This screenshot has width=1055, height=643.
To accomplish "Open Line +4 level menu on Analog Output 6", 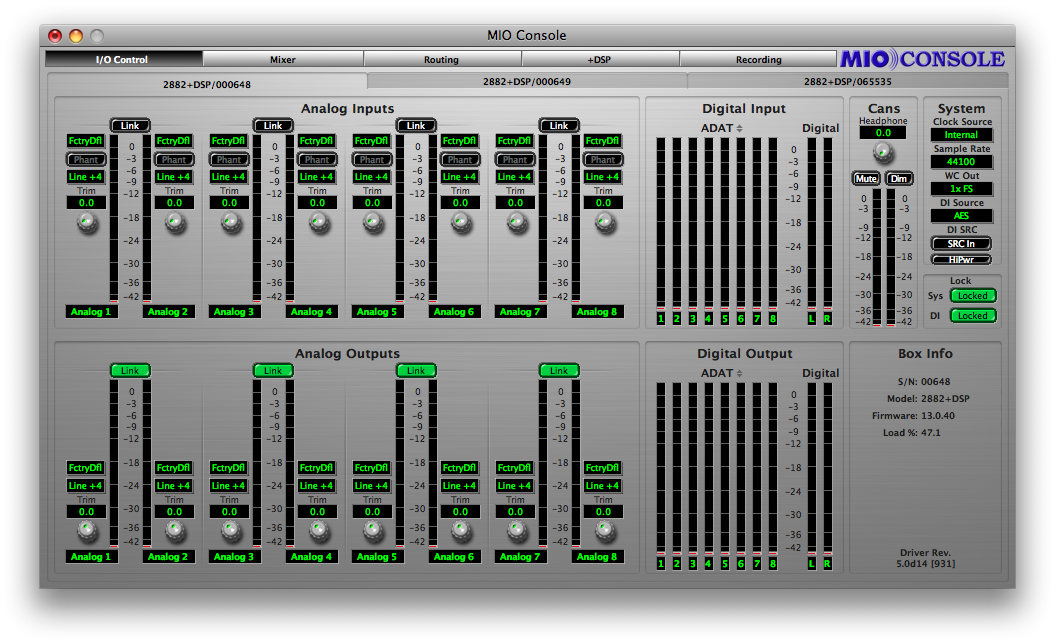I will (460, 486).
